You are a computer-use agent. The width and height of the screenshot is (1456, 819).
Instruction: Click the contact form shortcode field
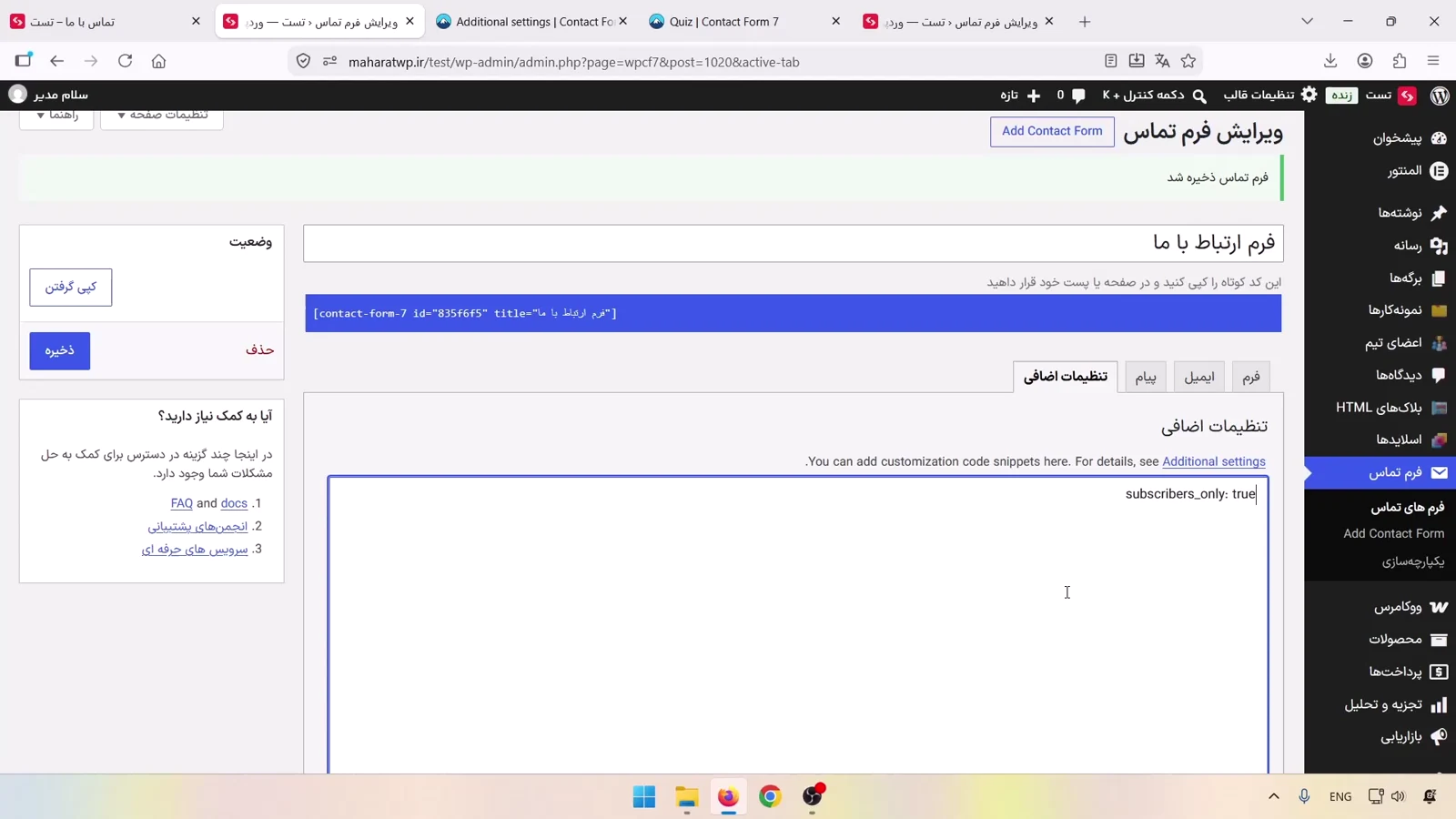[x=794, y=313]
